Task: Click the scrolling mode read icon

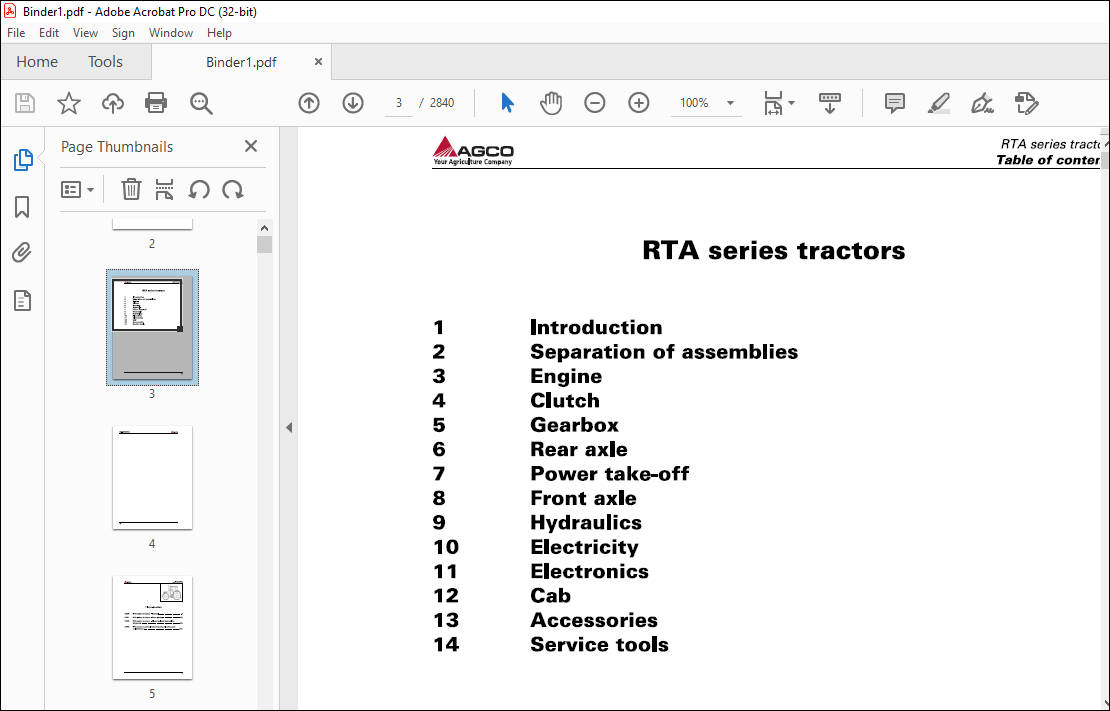Action: pyautogui.click(x=830, y=103)
